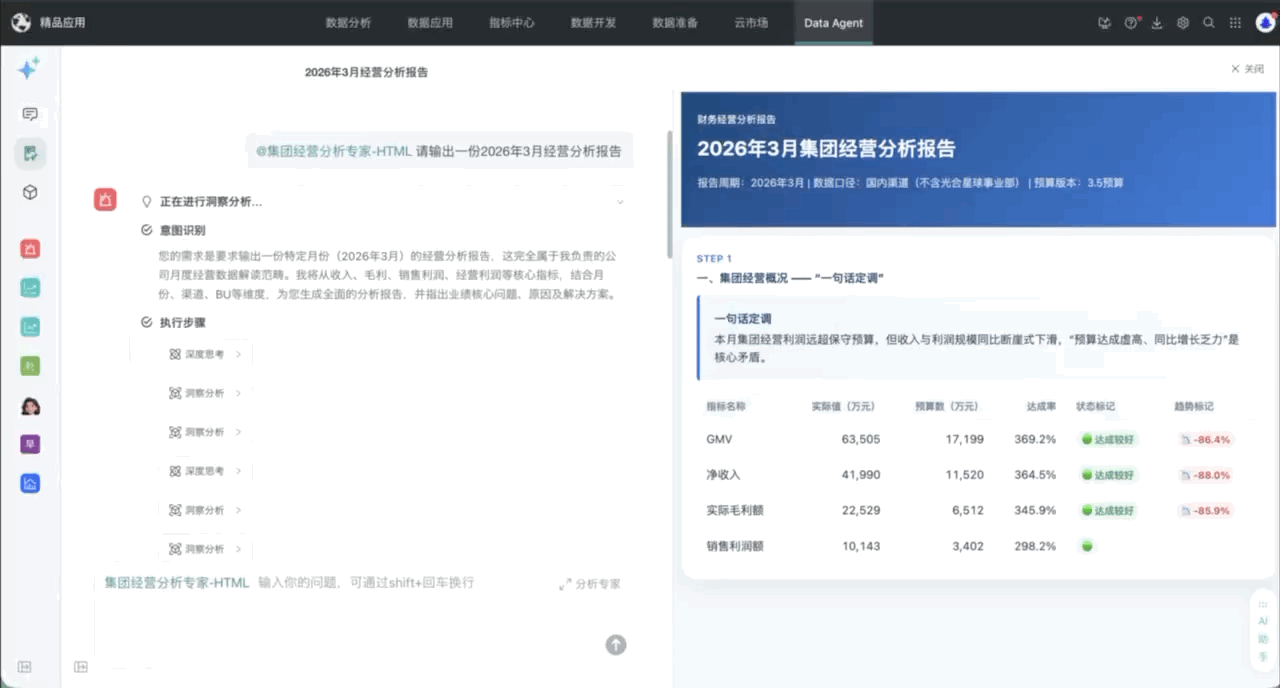Image resolution: width=1280 pixels, height=688 pixels.
Task: Click the 精品应用 globe logo
Action: click(x=21, y=23)
